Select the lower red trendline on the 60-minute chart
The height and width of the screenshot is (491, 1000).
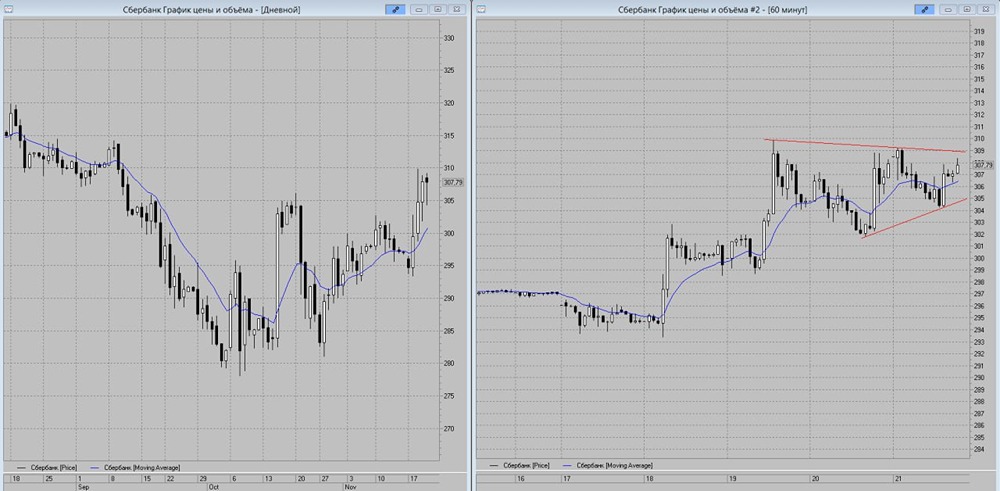pyautogui.click(x=913, y=218)
